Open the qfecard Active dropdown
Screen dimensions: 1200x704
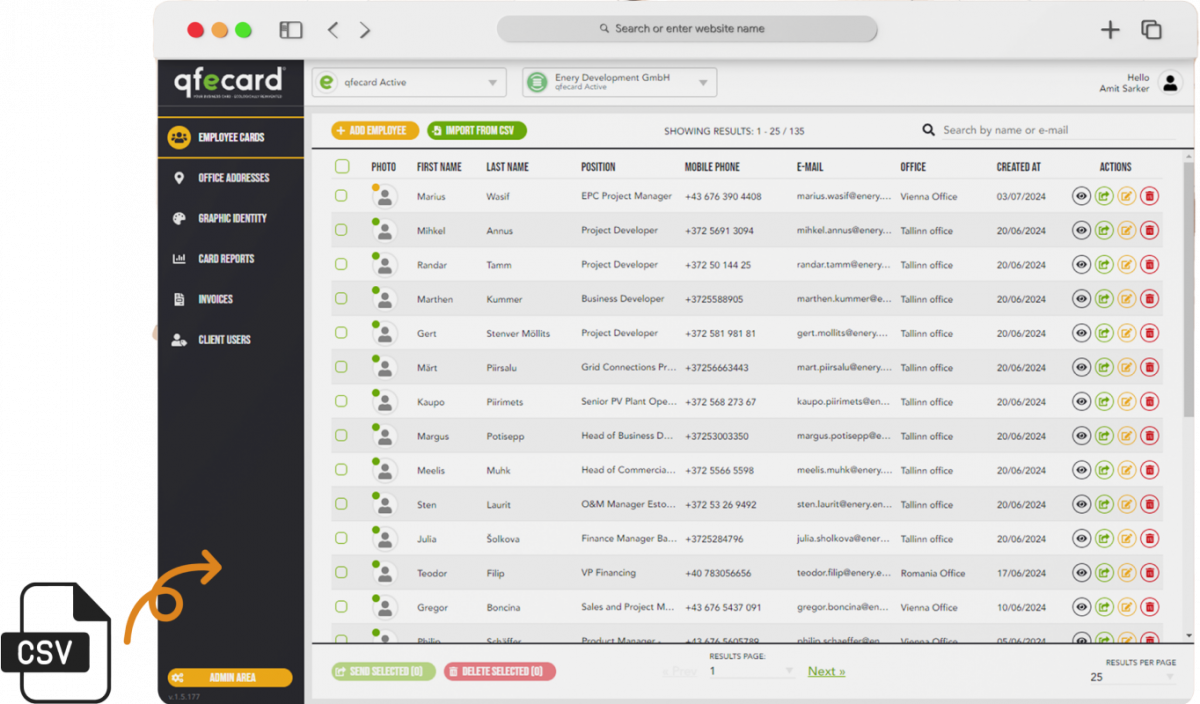(410, 82)
